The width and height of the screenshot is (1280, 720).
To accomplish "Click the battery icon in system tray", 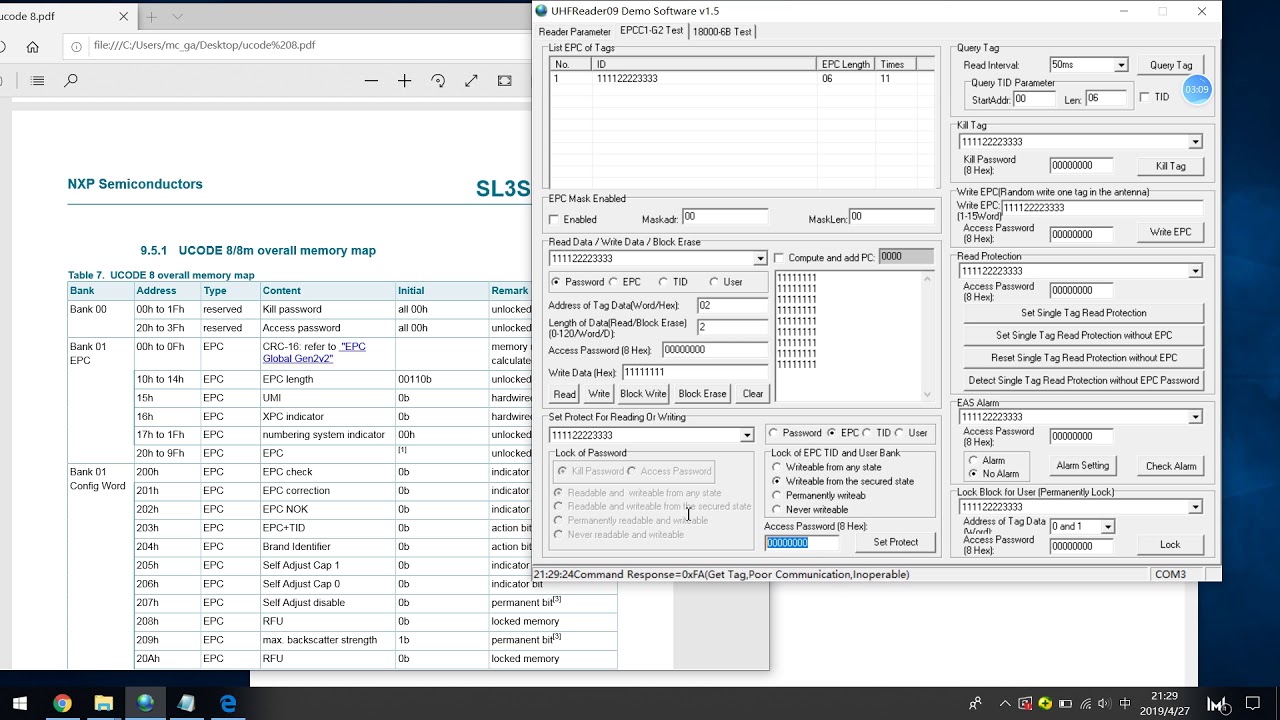I will pos(1066,704).
